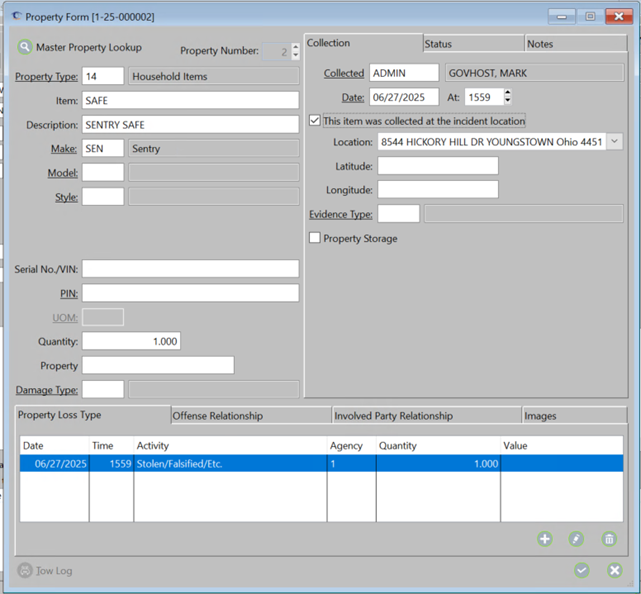Click the Property Type lookup label

(46, 76)
